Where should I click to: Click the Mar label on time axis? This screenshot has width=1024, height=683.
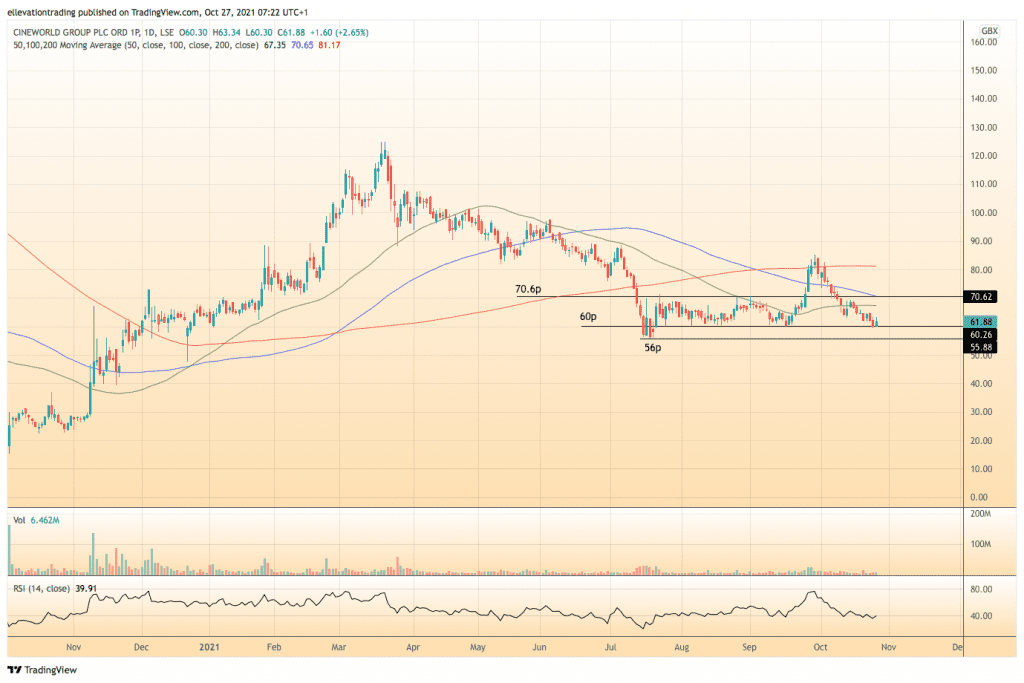point(338,647)
